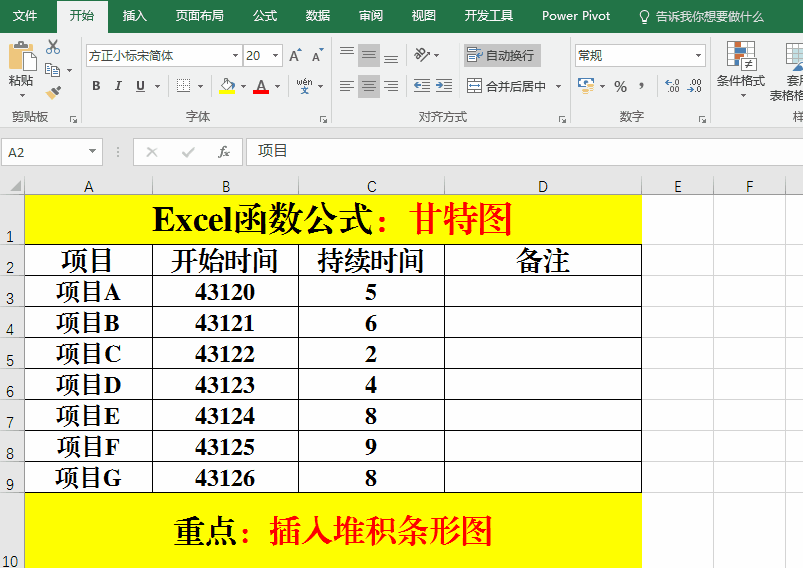The width and height of the screenshot is (803, 568).
Task: Select the Format Painter brush
Action: click(53, 93)
